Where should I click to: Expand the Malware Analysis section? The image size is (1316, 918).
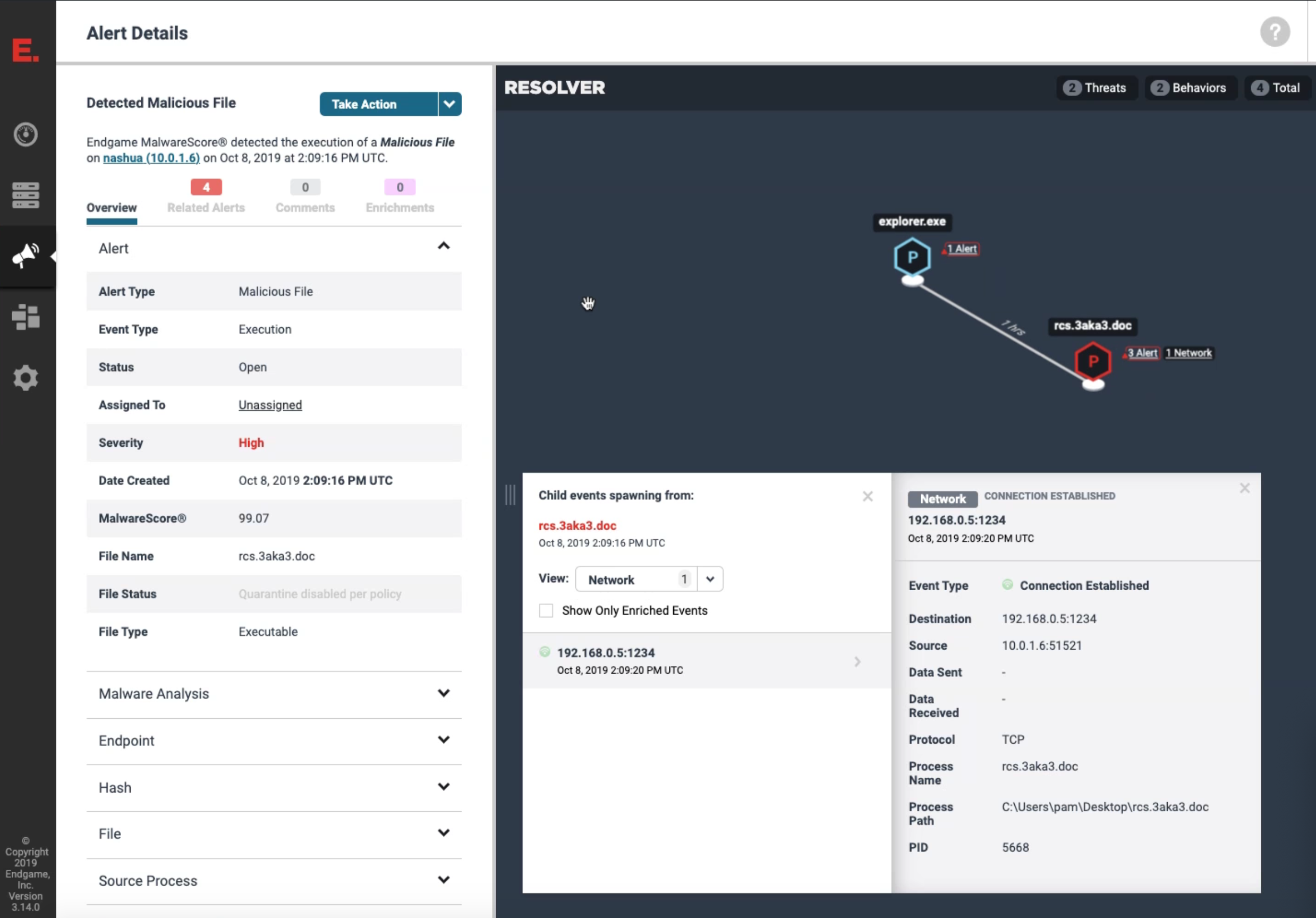click(444, 693)
